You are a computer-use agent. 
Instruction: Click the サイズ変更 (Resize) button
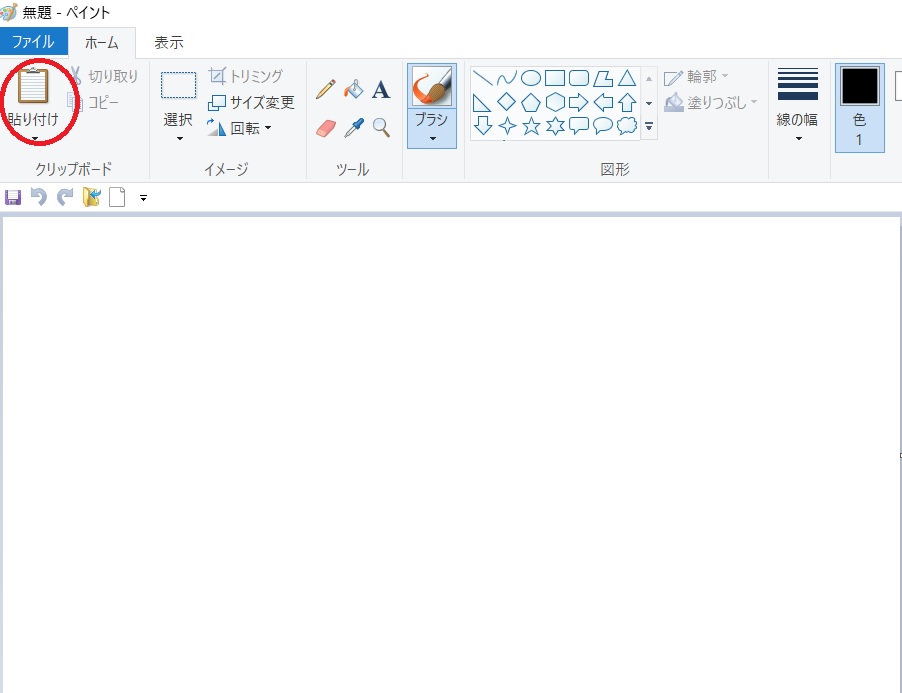point(250,102)
